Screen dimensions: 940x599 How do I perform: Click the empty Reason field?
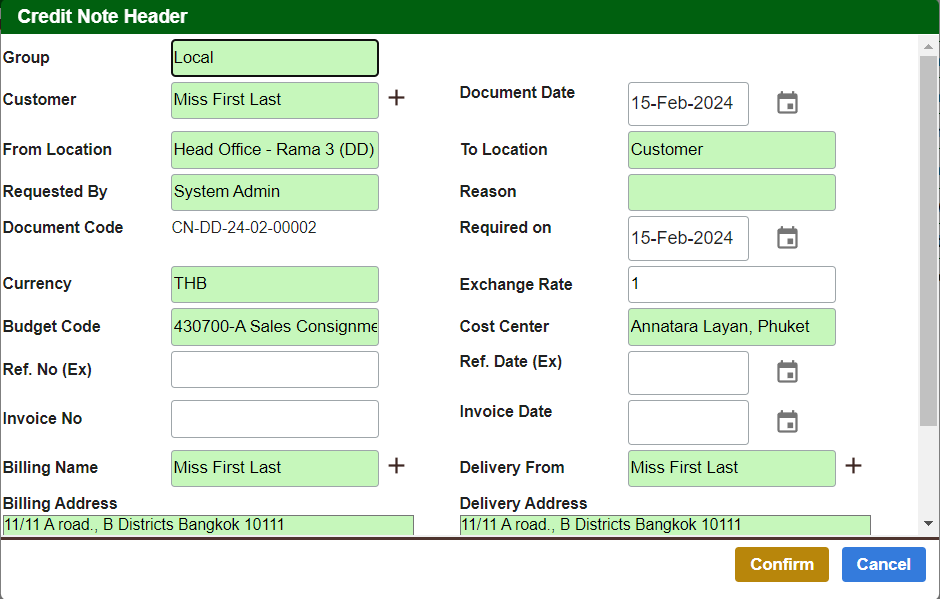click(731, 192)
